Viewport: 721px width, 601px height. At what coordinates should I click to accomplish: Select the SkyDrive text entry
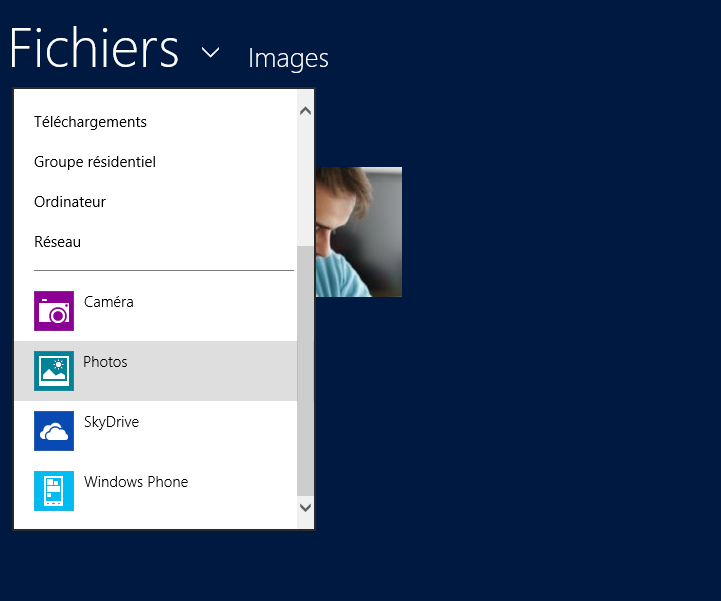tap(111, 422)
